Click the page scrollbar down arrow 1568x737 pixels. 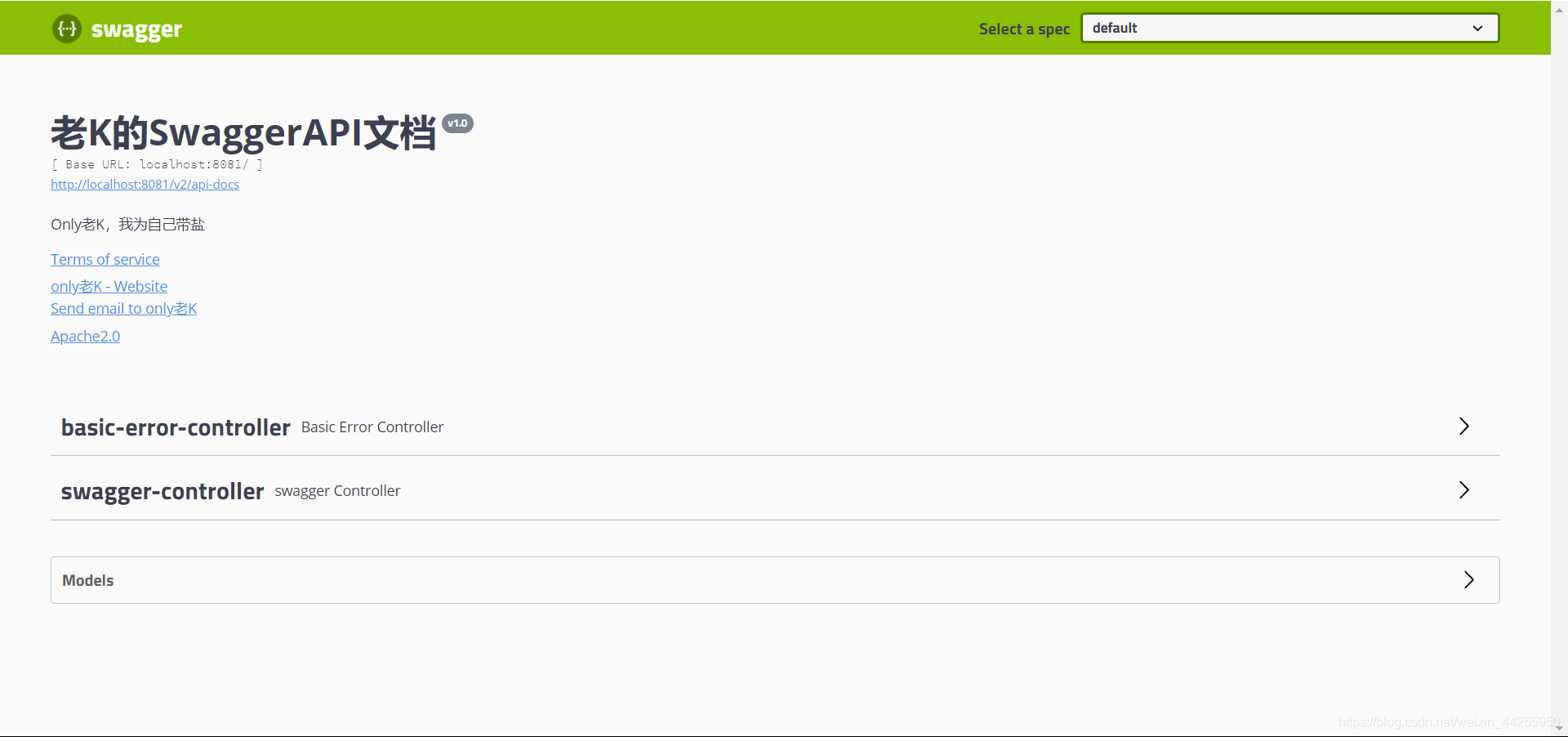(x=1559, y=728)
